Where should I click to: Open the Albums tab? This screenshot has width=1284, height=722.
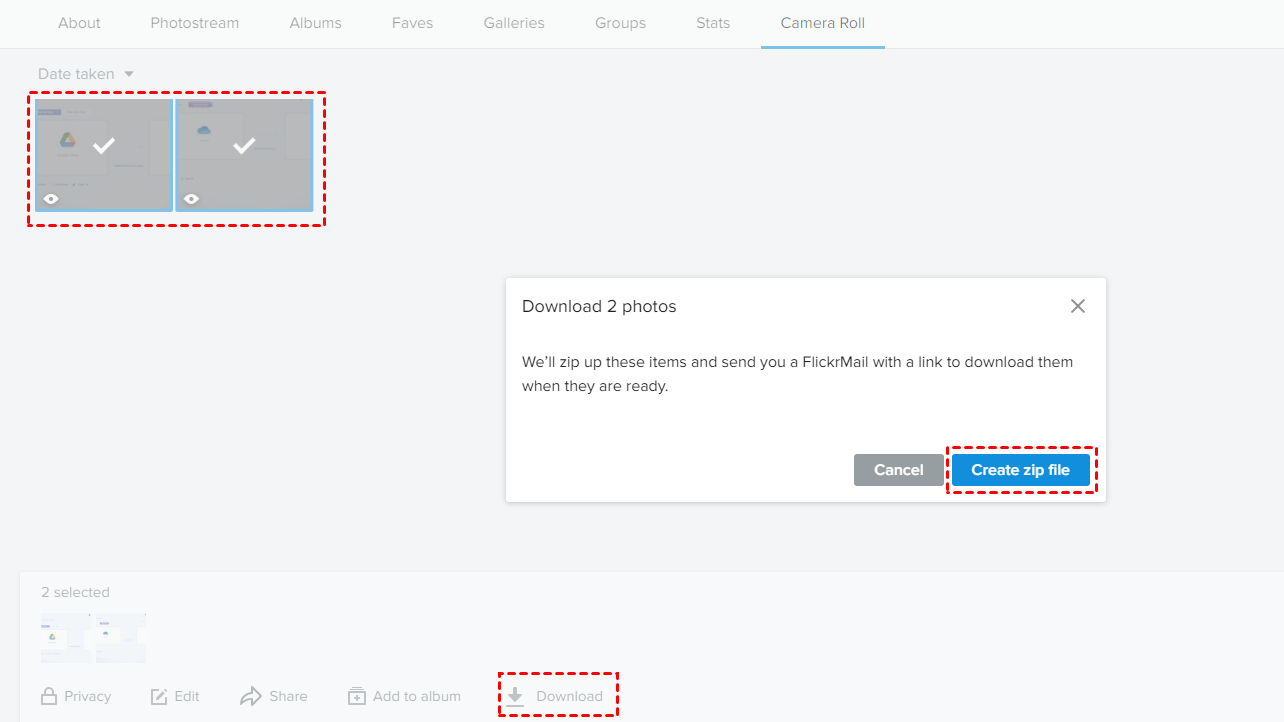click(x=316, y=23)
